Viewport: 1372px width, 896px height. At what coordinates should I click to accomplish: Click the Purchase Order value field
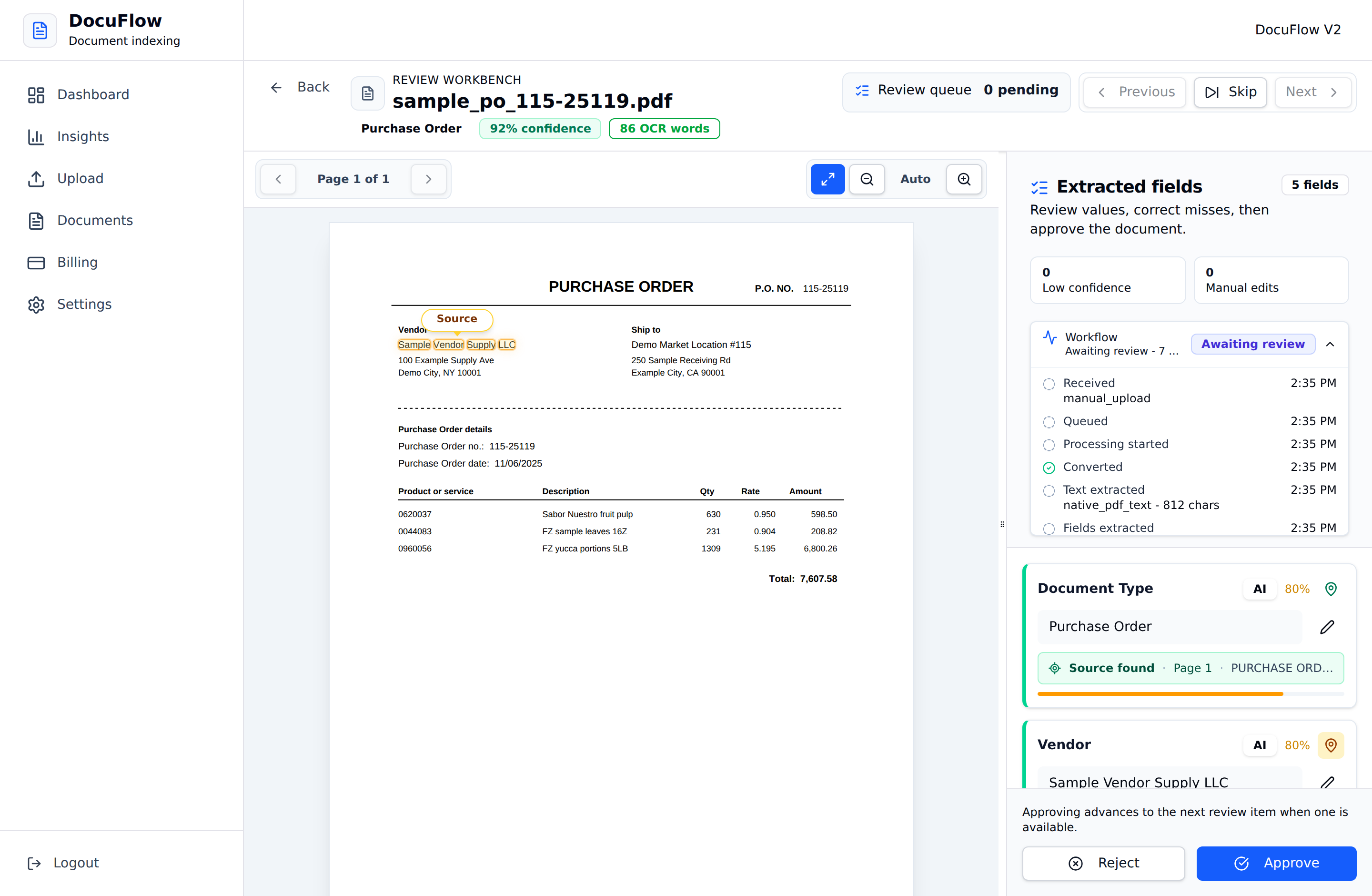(1169, 627)
